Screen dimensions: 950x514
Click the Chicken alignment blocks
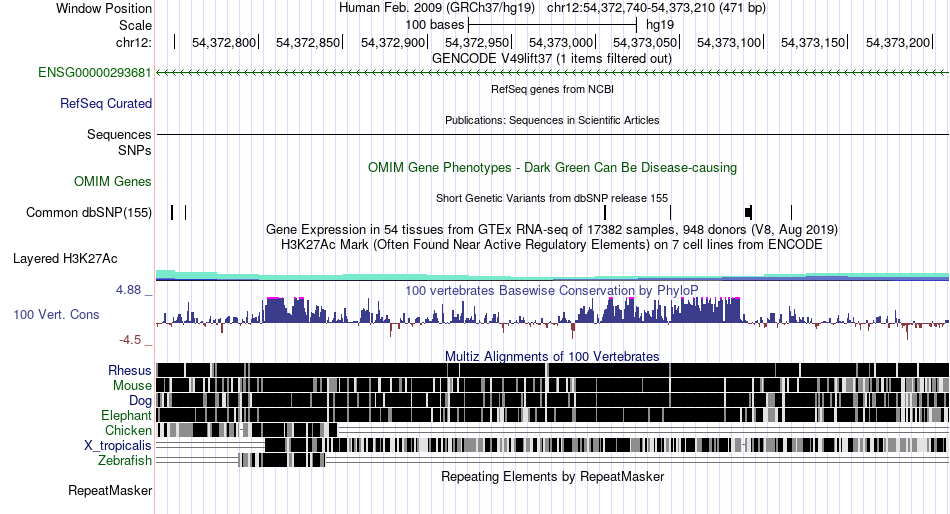247,430
